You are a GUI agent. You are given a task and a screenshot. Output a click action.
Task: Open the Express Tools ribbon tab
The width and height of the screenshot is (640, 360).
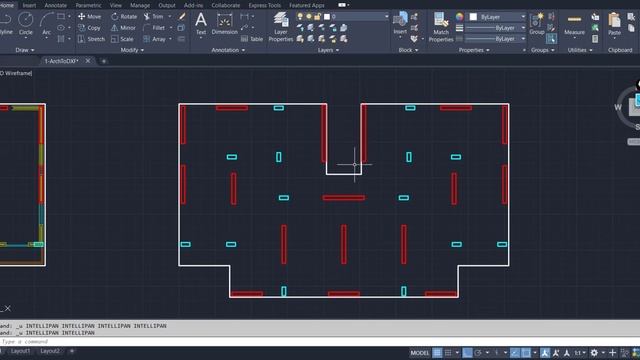[264, 5]
